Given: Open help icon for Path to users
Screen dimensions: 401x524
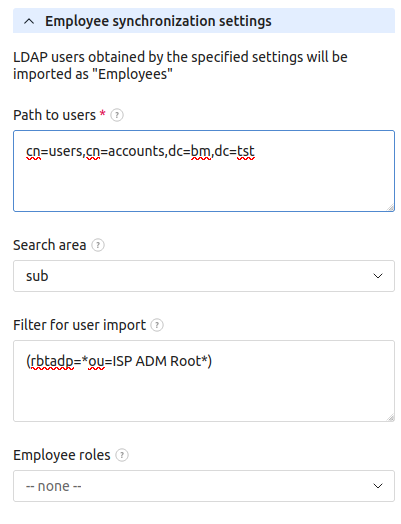Looking at the screenshot, I should pyautogui.click(x=117, y=115).
